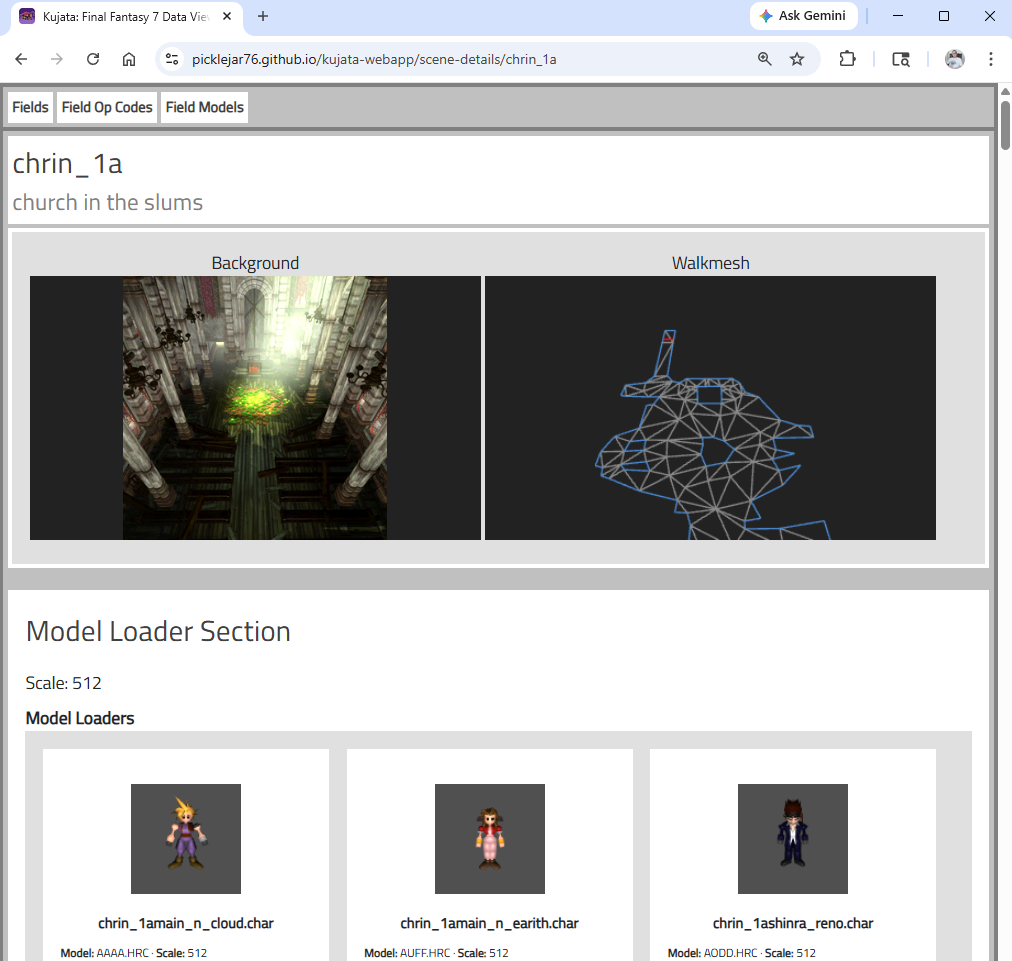Image resolution: width=1012 pixels, height=961 pixels.
Task: Select the Kujata Final Fantasy 7 tab
Action: (x=126, y=17)
